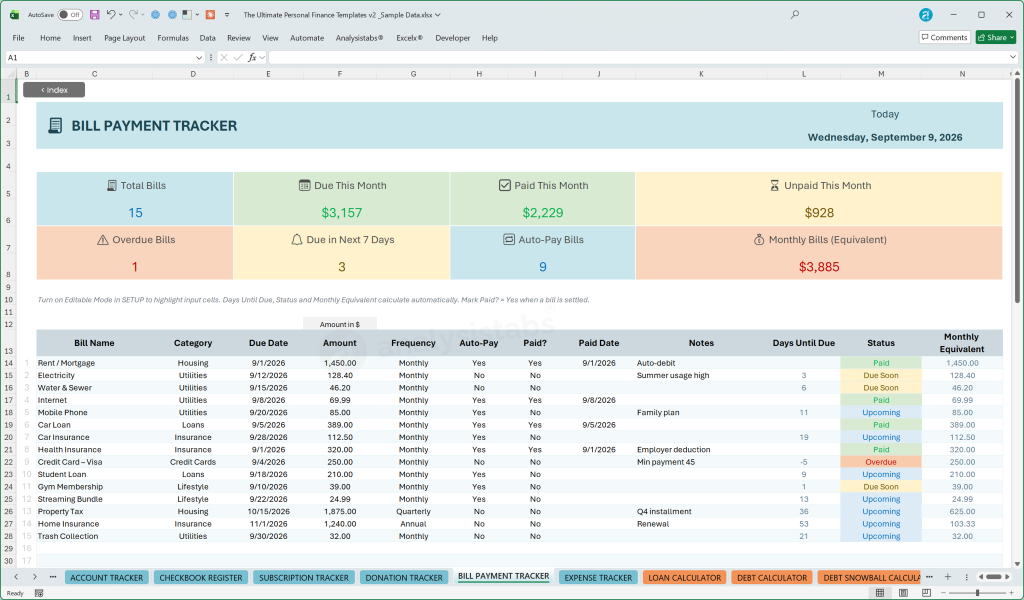Click the Undo arrow icon

[111, 14]
